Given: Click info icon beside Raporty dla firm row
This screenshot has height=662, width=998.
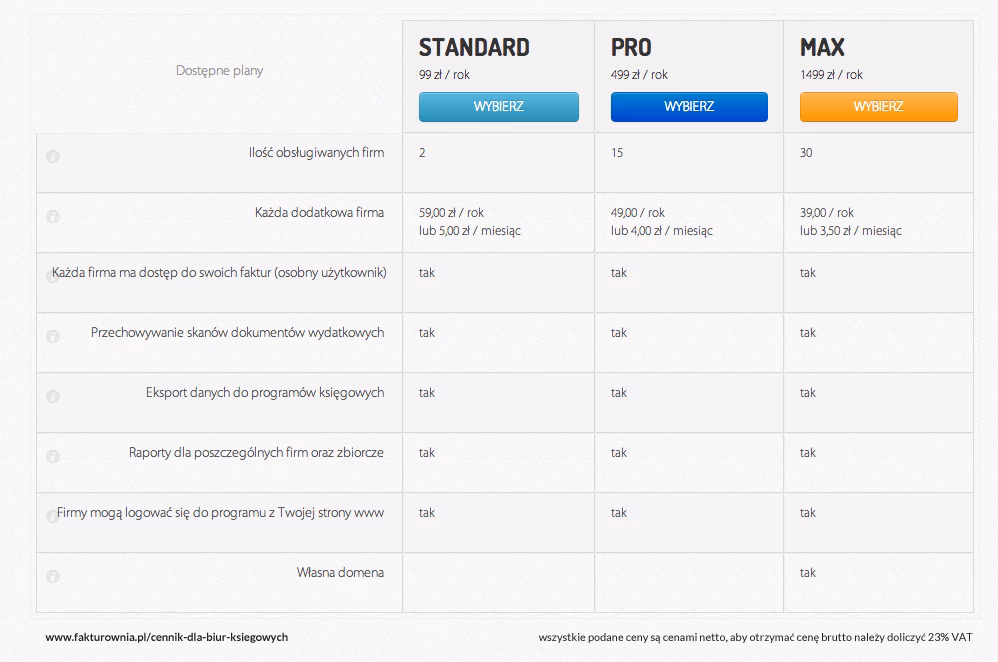Looking at the screenshot, I should (x=53, y=457).
